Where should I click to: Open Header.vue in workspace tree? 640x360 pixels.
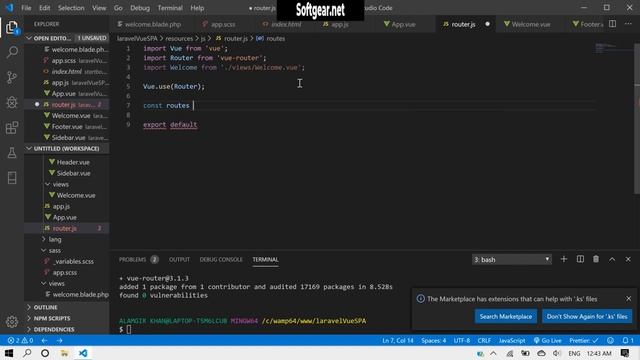pos(73,162)
